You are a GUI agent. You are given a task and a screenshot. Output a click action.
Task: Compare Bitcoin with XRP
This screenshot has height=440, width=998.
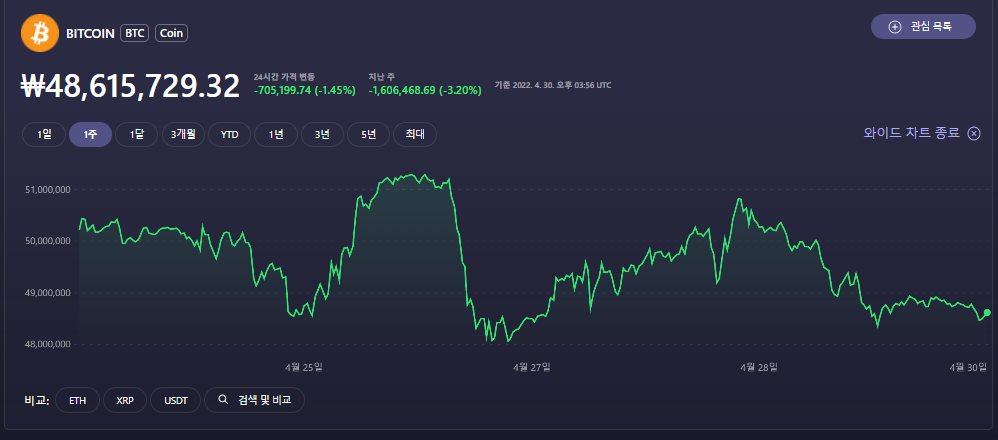pos(125,401)
